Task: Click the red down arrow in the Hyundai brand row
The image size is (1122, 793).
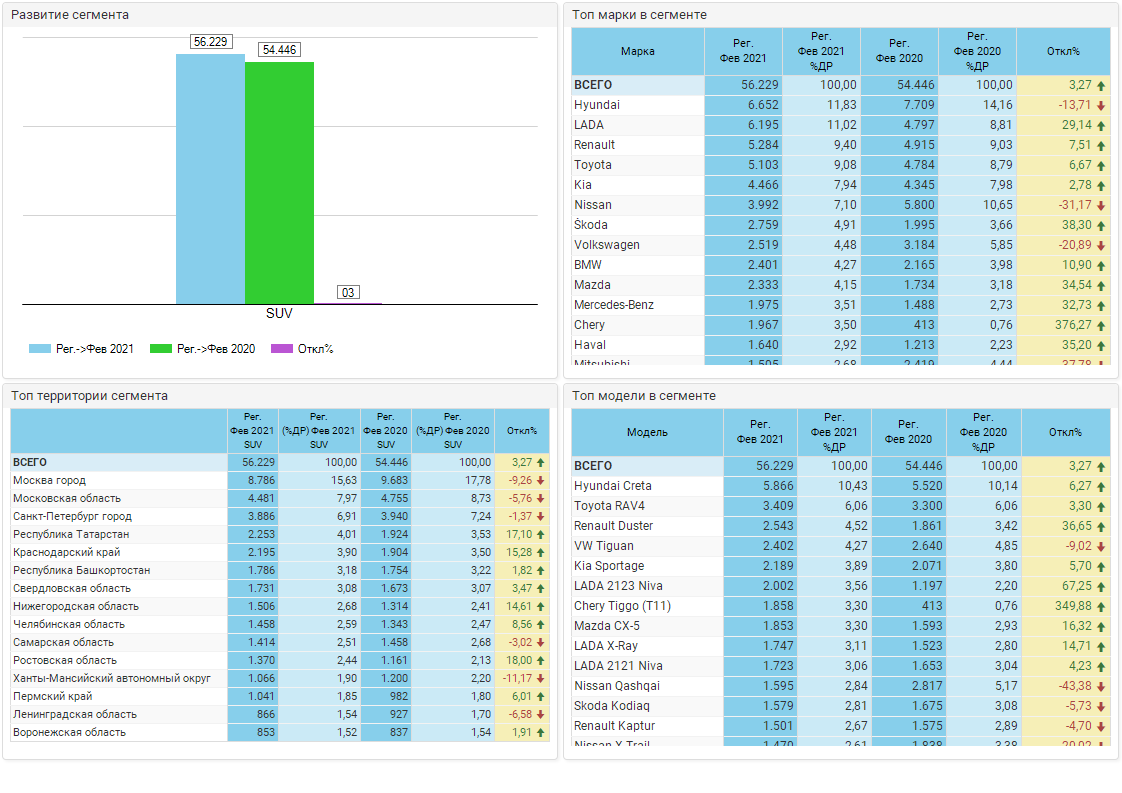Action: click(1101, 106)
